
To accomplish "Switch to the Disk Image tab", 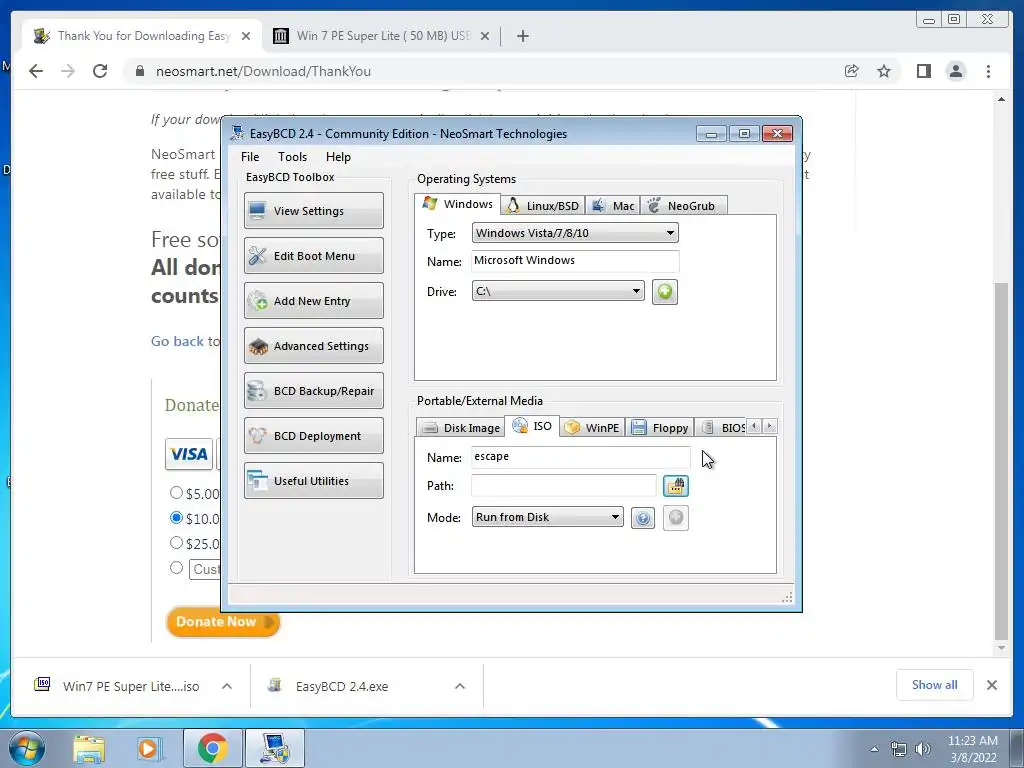I will coord(460,428).
